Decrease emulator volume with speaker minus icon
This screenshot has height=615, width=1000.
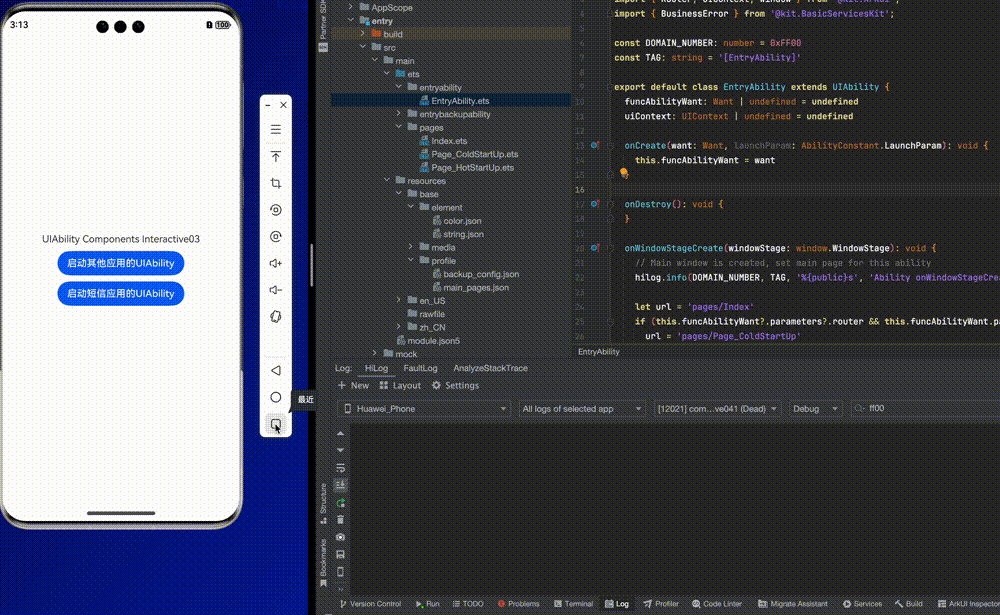point(276,290)
